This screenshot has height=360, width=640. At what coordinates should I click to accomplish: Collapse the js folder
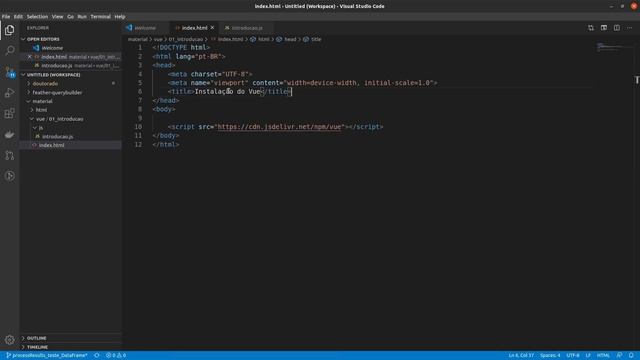click(x=41, y=128)
